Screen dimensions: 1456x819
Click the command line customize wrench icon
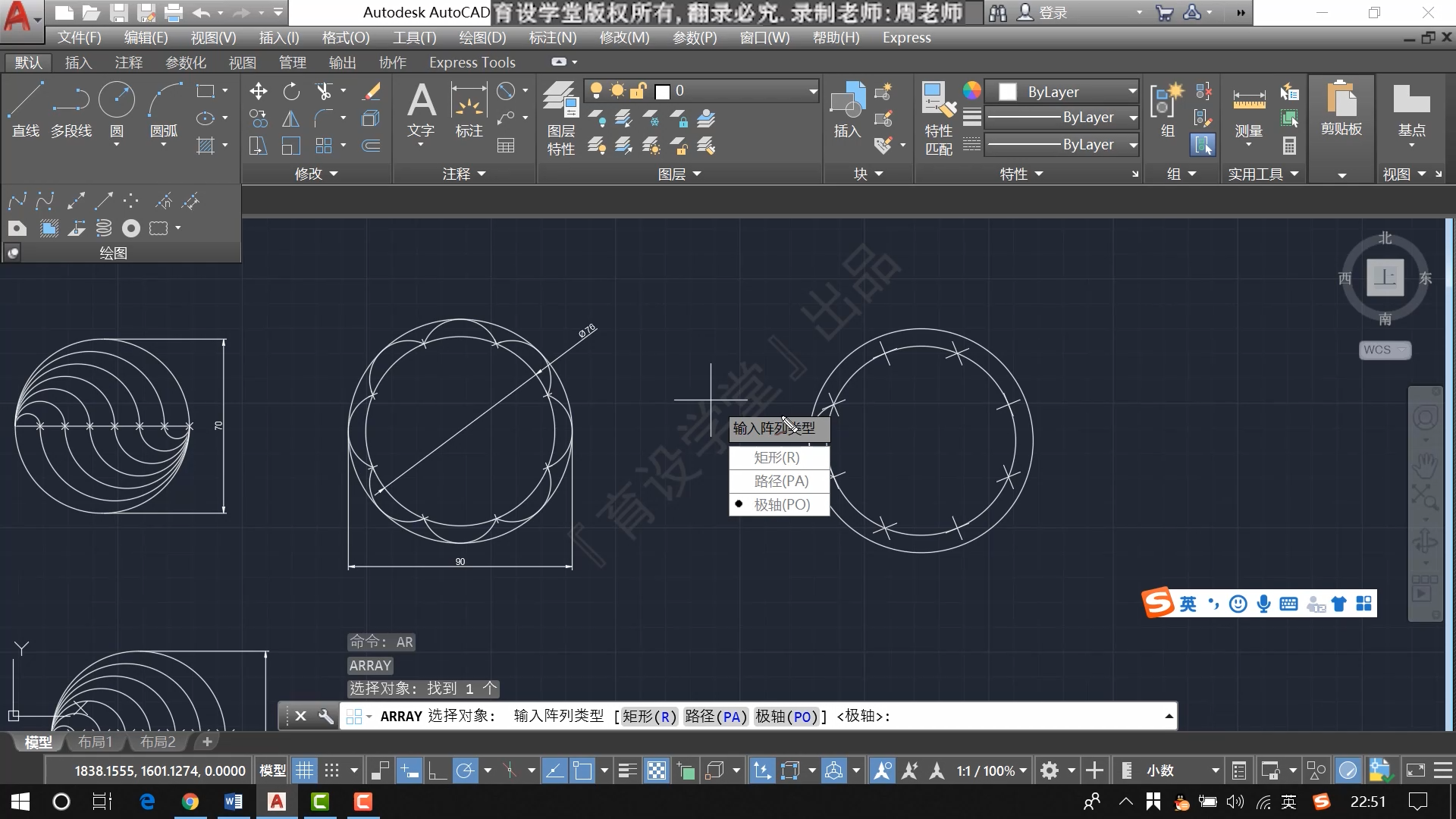tap(326, 717)
